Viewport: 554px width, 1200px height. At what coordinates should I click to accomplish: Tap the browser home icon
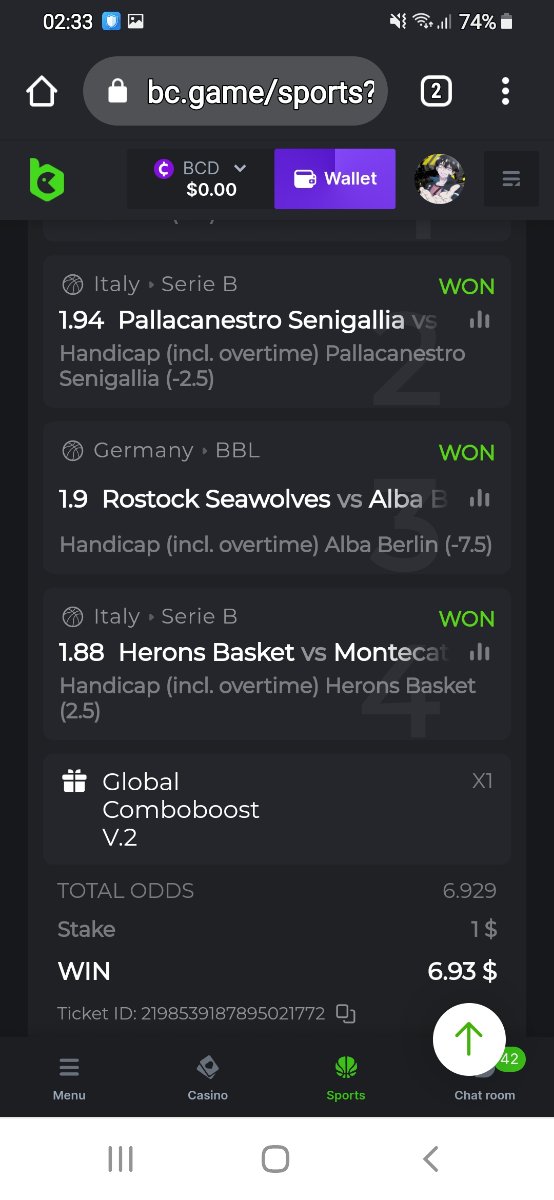coord(42,92)
